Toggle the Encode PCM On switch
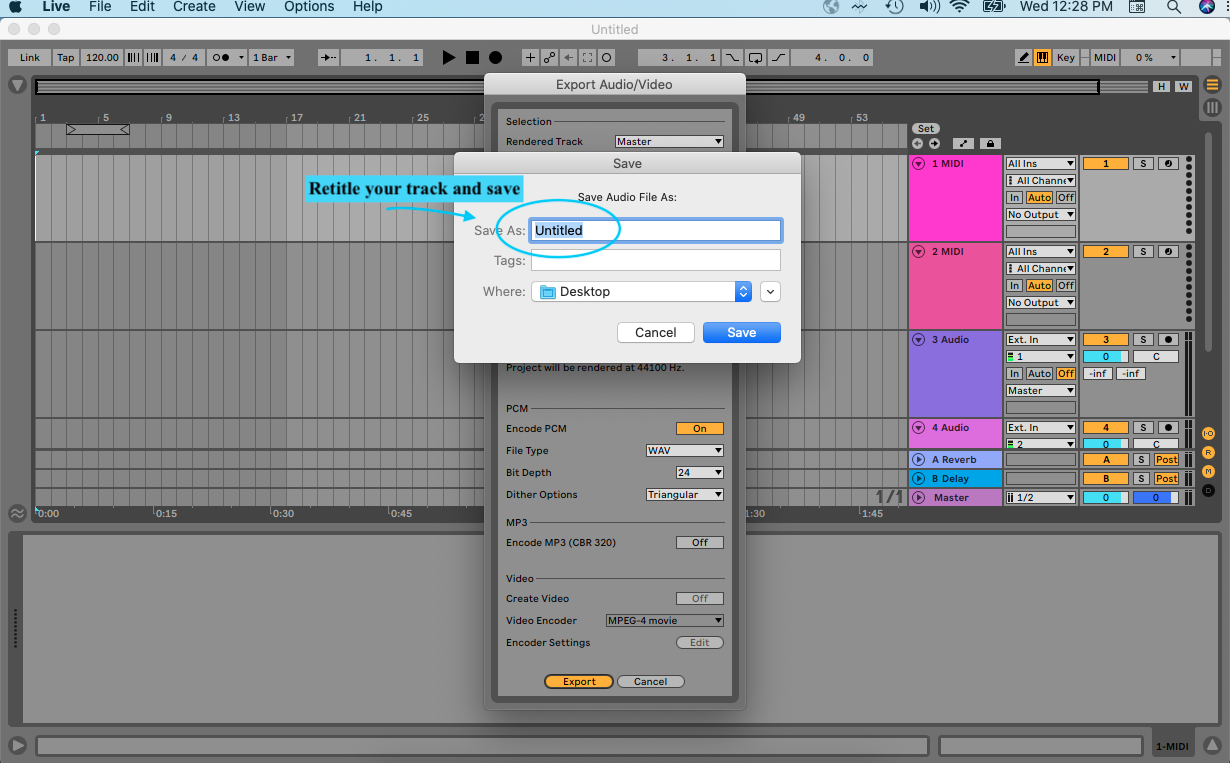1230x763 pixels. (x=699, y=429)
